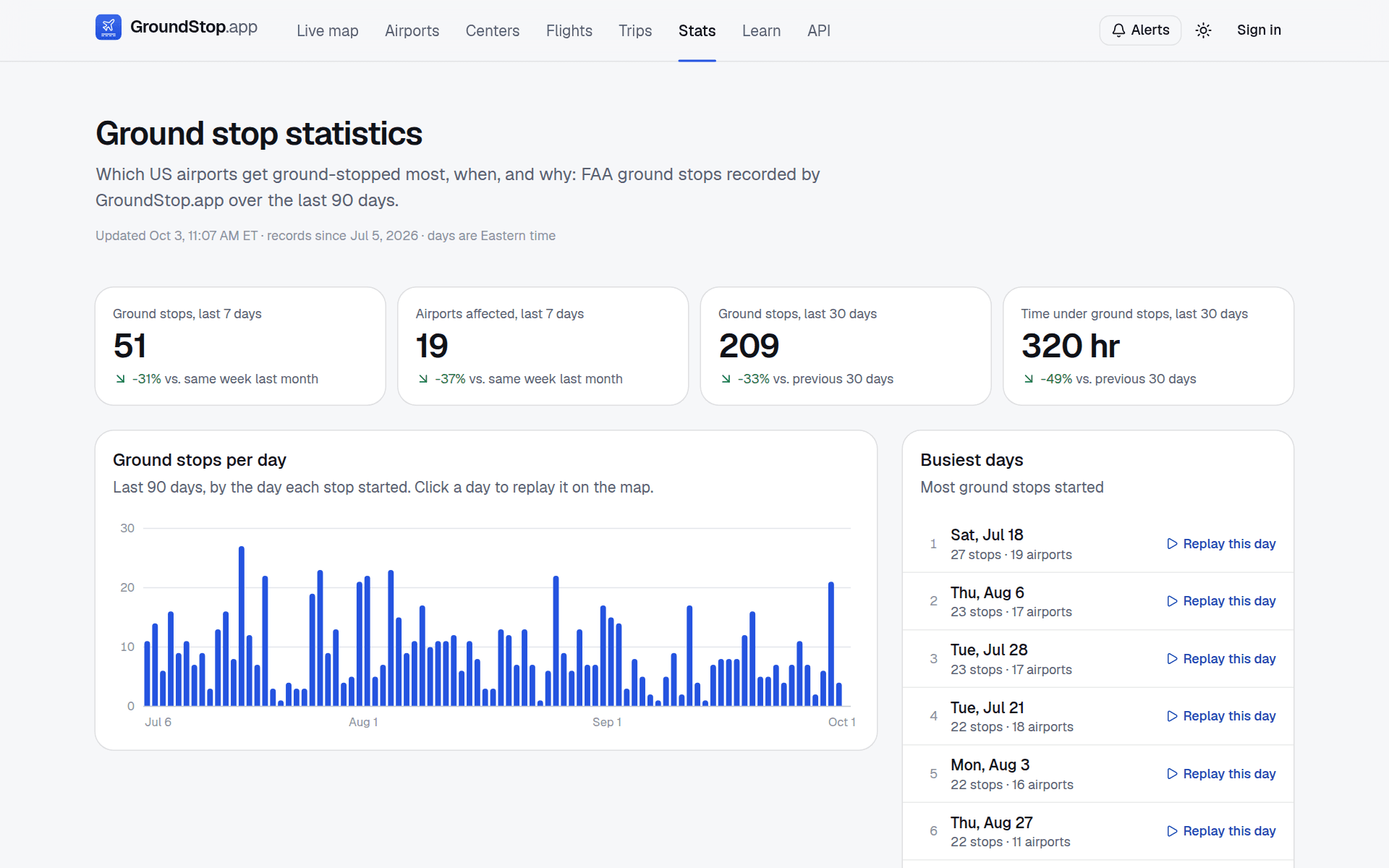Click the GroundStop.app airplane logo icon
This screenshot has width=1389, height=868.
coord(109,27)
